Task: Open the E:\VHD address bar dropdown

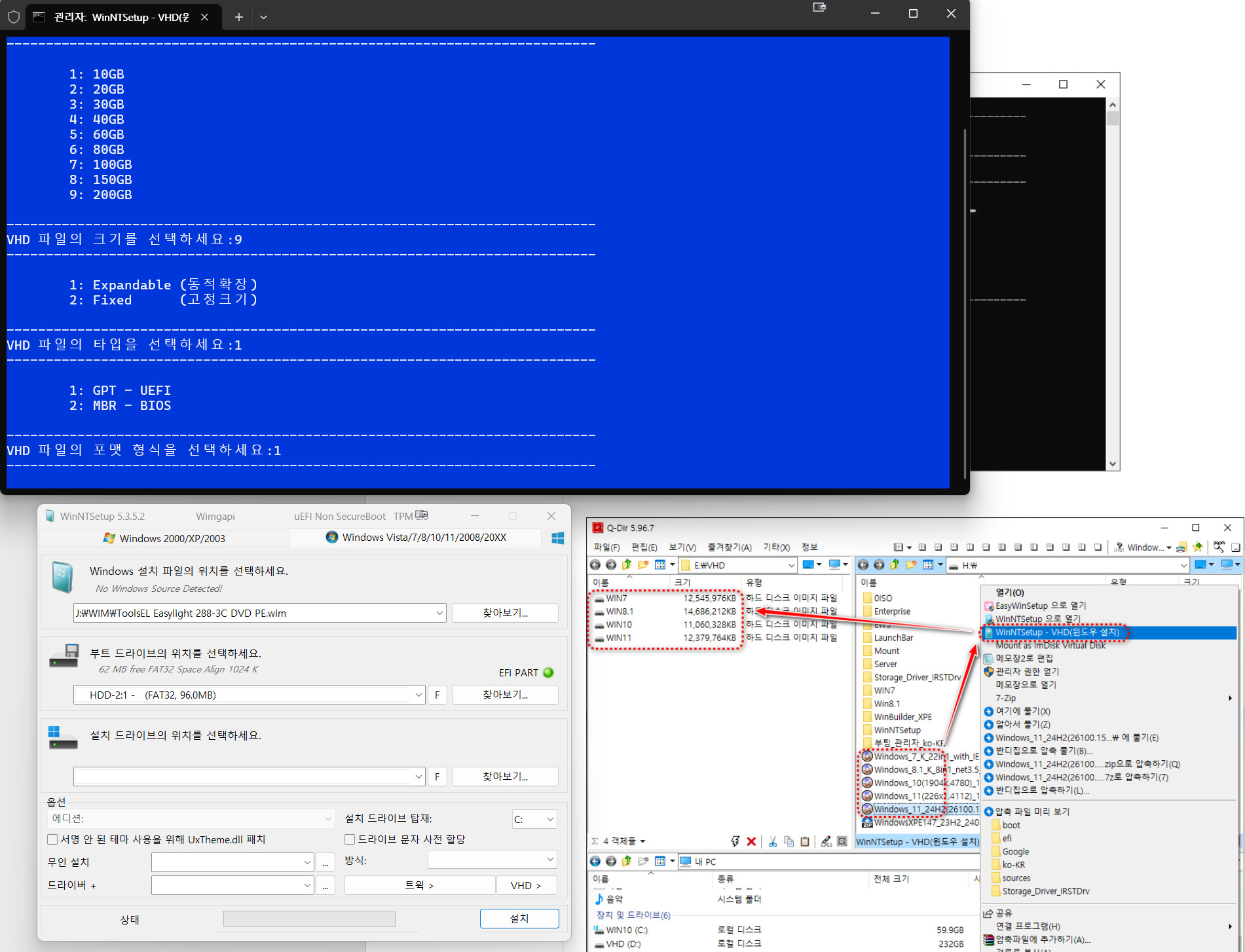Action: click(x=791, y=565)
